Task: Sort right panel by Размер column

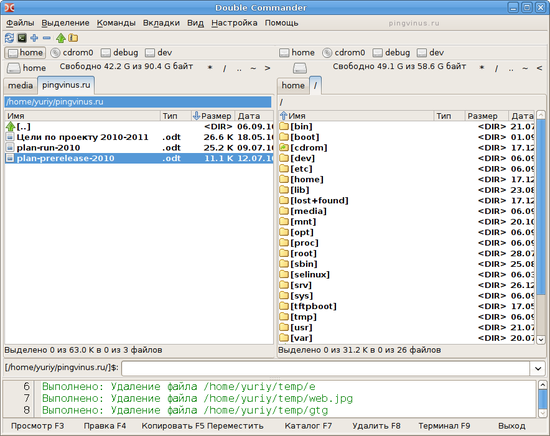Action: [x=487, y=116]
